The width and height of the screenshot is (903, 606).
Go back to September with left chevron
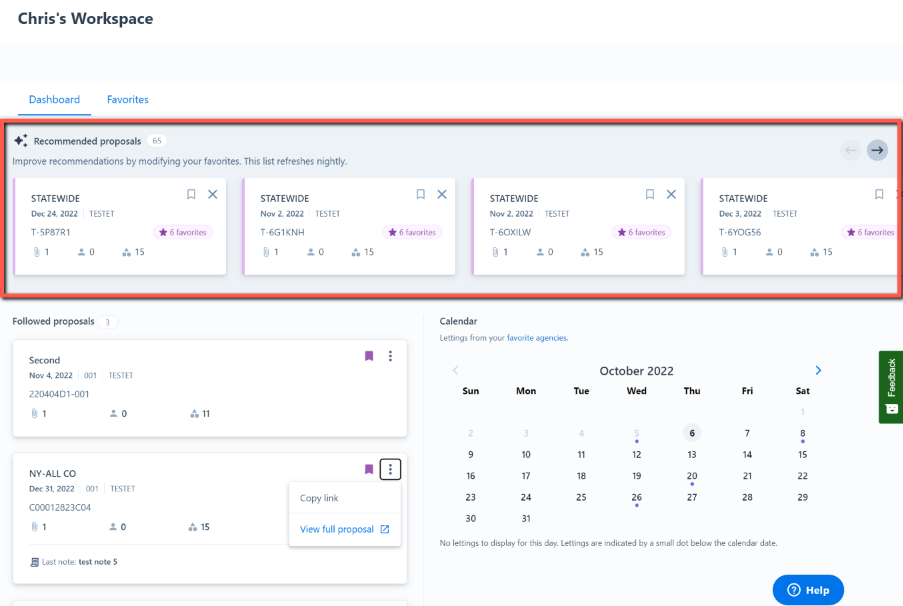pos(456,370)
